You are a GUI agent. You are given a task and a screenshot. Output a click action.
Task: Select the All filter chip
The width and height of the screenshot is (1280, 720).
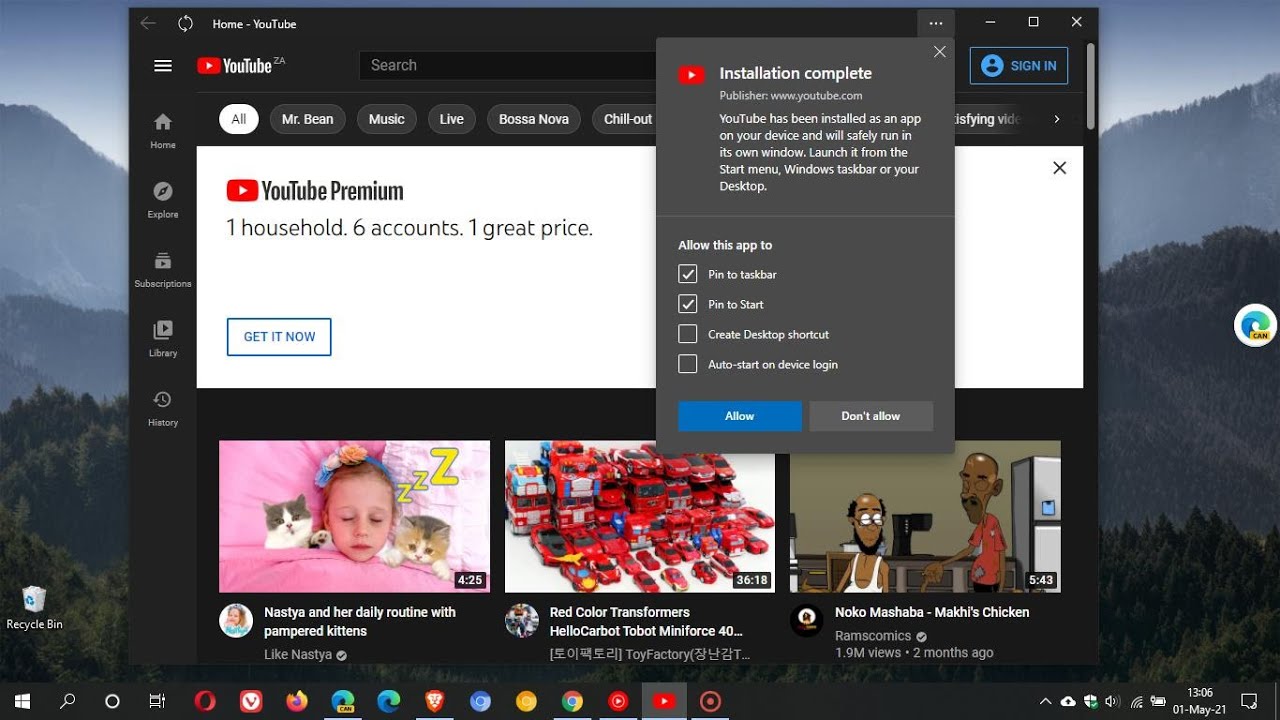(238, 119)
